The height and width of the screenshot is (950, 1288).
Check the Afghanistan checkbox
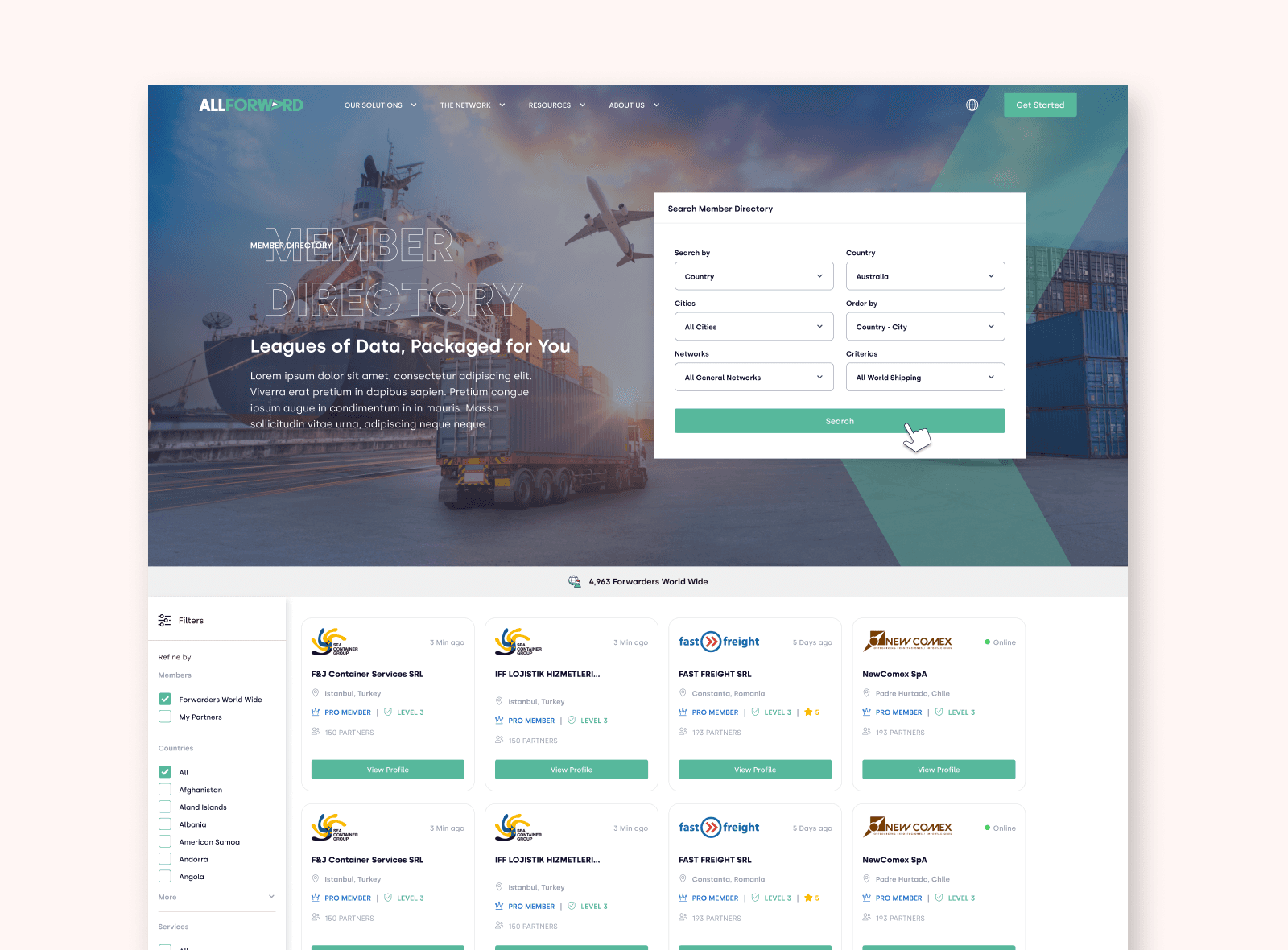pyautogui.click(x=165, y=790)
